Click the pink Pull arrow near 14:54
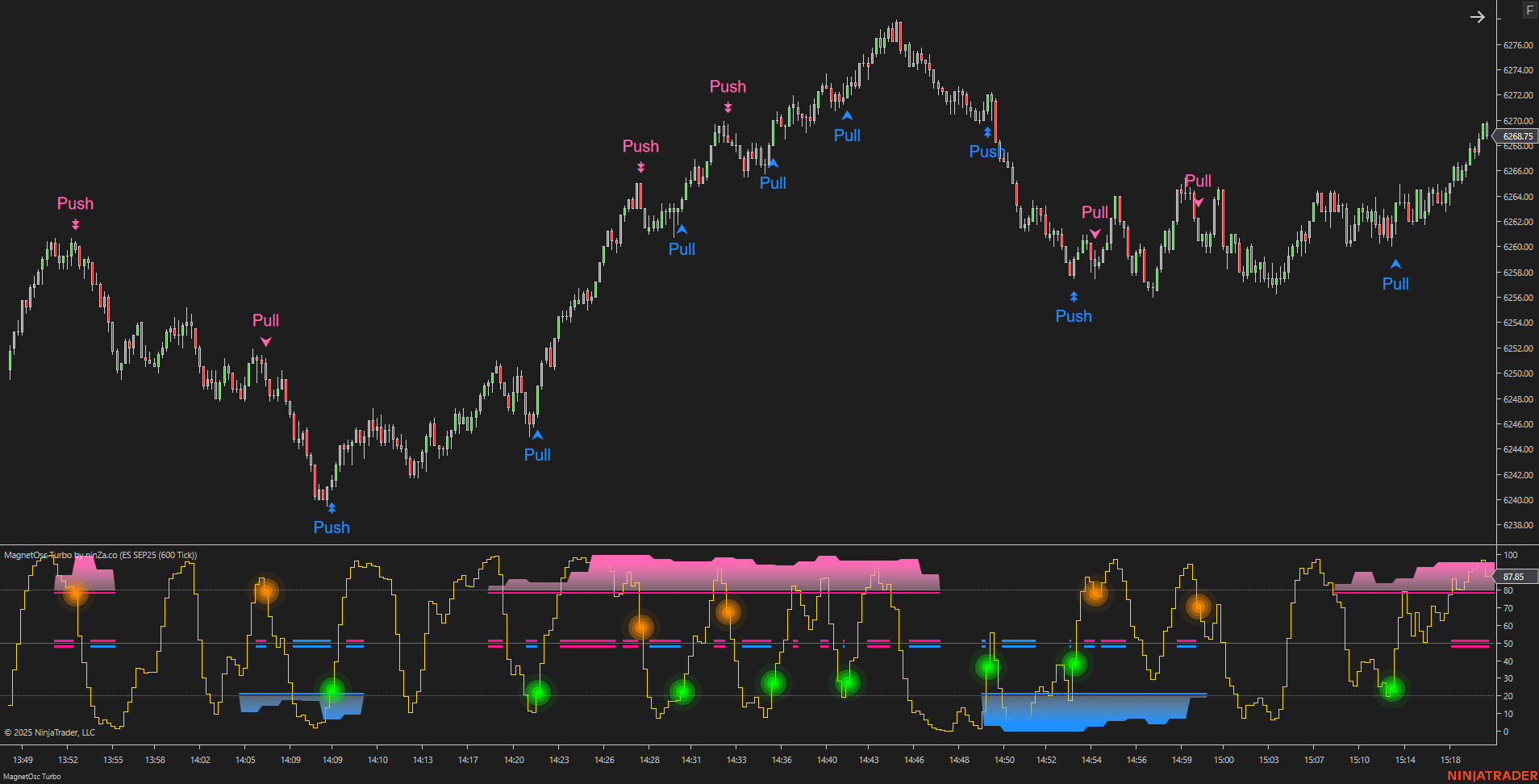The height and width of the screenshot is (784, 1539). [1094, 233]
